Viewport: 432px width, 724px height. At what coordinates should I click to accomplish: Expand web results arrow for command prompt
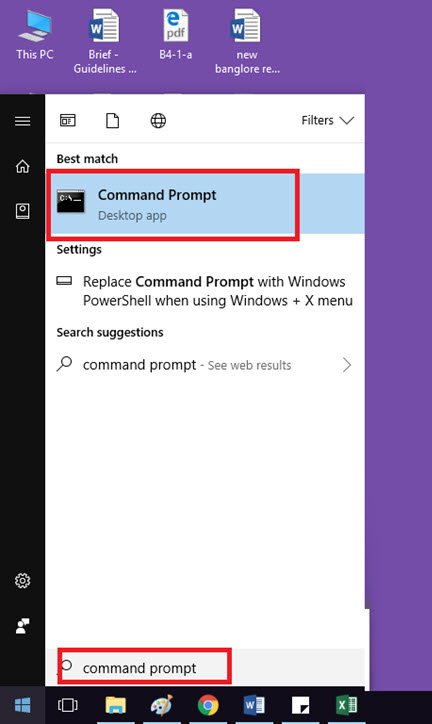[x=347, y=365]
